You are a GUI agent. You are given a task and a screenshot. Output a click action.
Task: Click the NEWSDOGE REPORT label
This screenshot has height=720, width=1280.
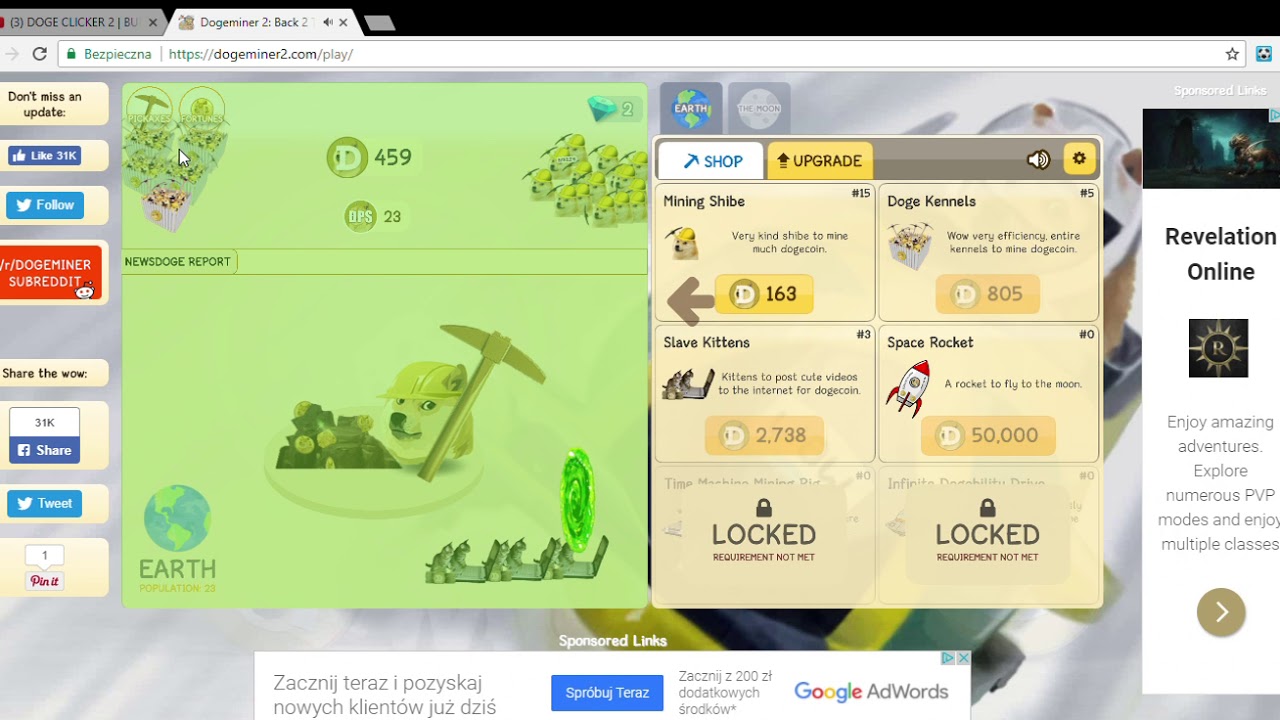(x=177, y=262)
